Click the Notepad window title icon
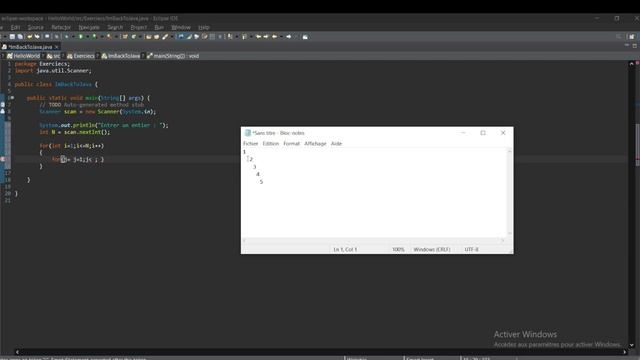The height and width of the screenshot is (360, 640). click(x=247, y=133)
